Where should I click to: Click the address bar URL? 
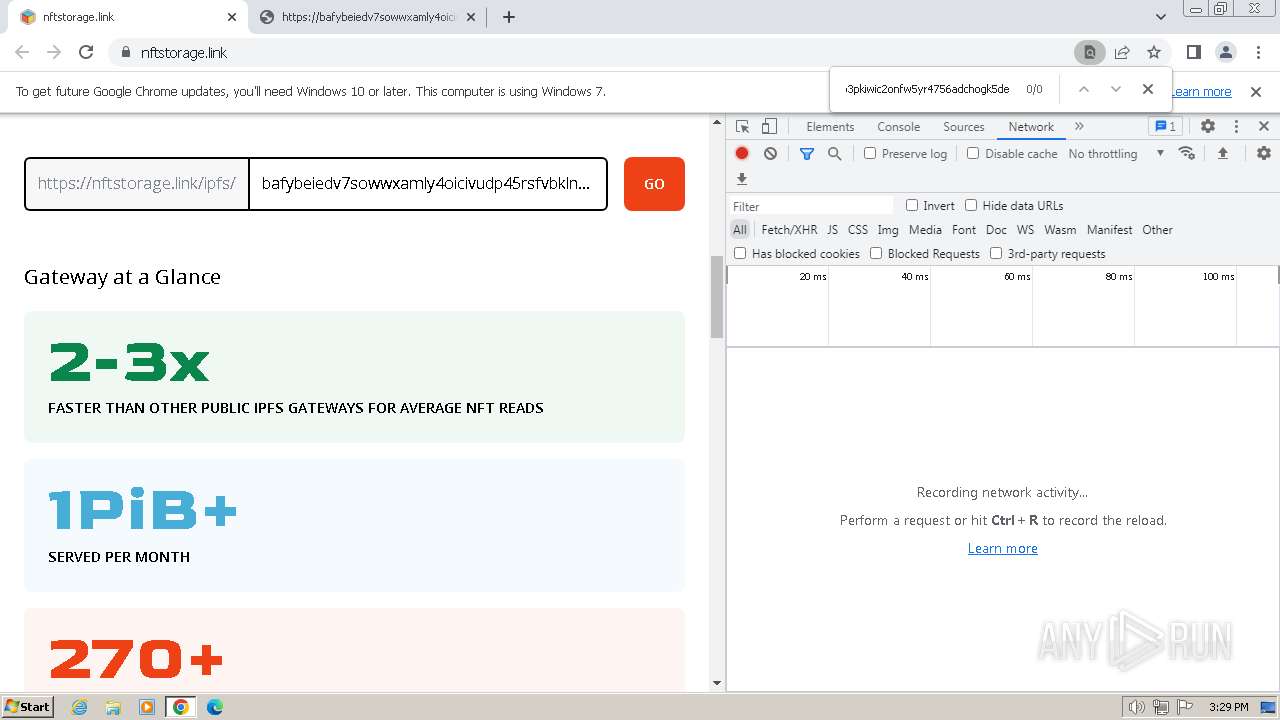(x=185, y=52)
